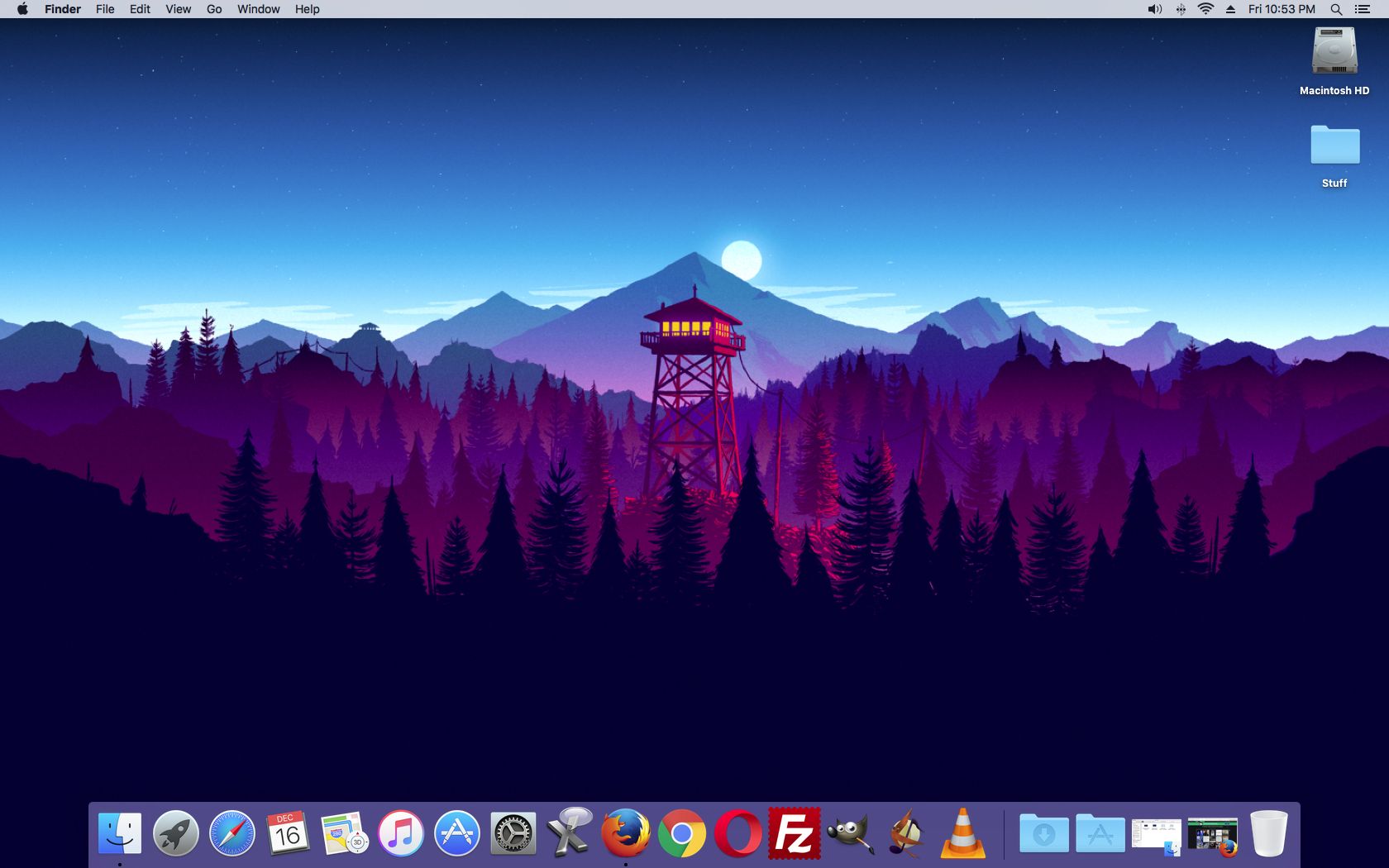Screen dimensions: 1389x868
Task: Launch iTunes music note icon
Action: coord(401,832)
